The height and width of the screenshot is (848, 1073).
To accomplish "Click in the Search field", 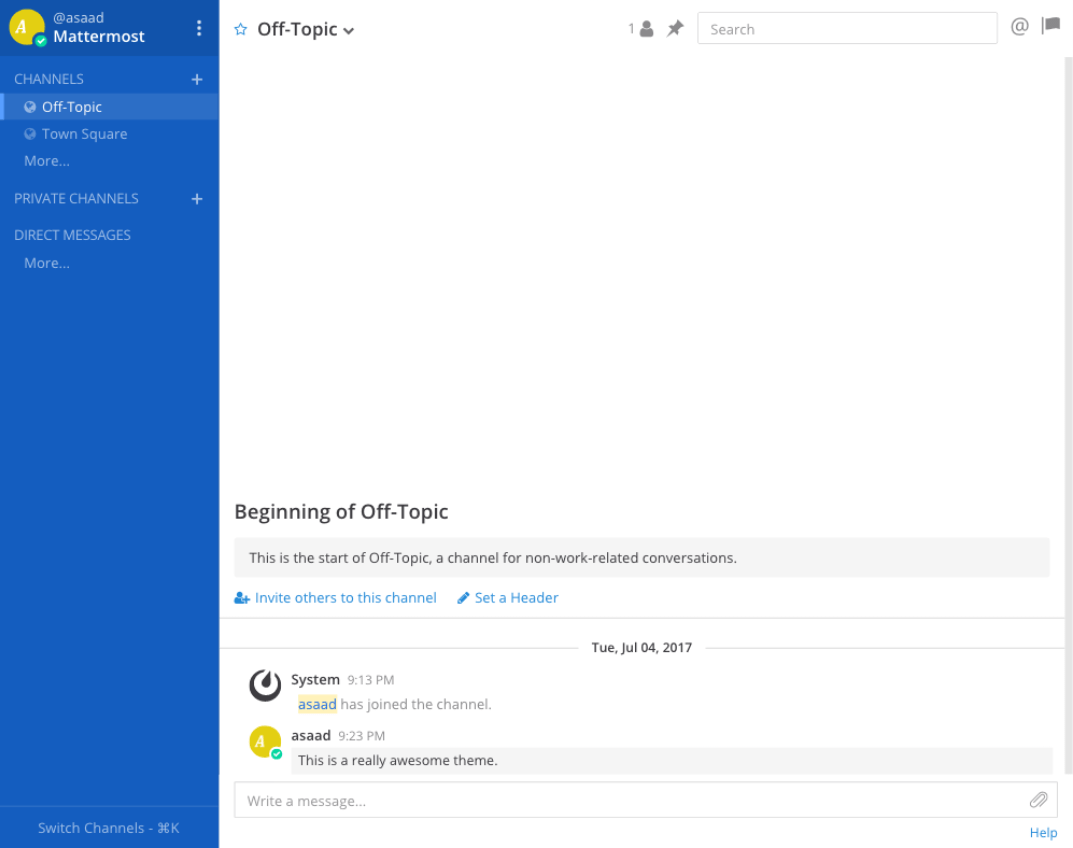I will [846, 29].
